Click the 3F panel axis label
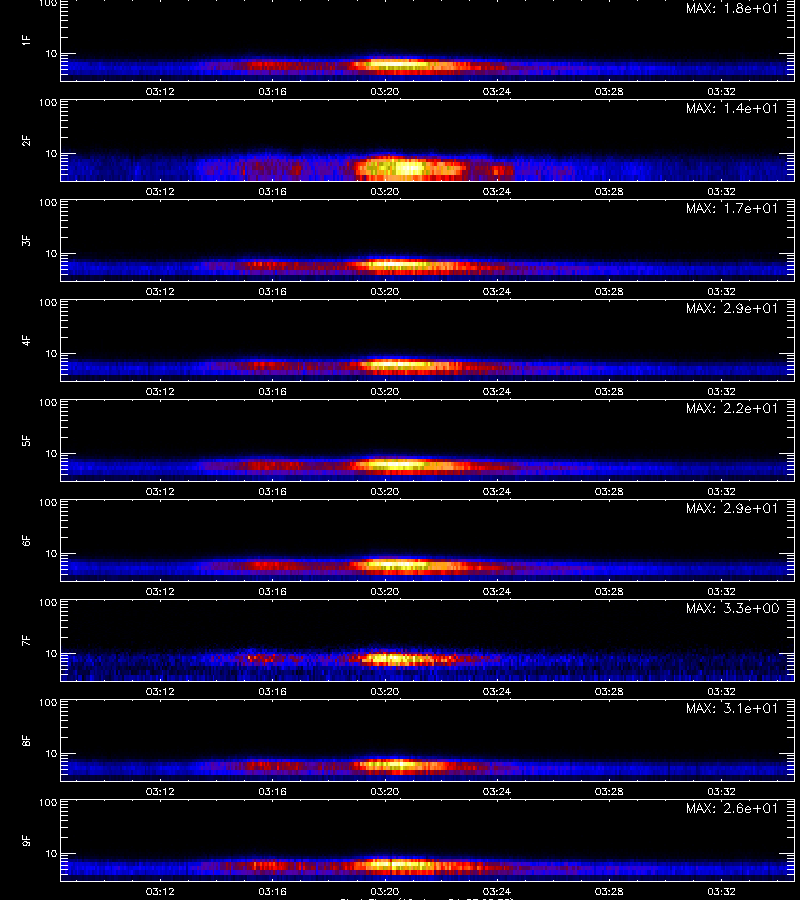This screenshot has width=800, height=900. click(26, 240)
